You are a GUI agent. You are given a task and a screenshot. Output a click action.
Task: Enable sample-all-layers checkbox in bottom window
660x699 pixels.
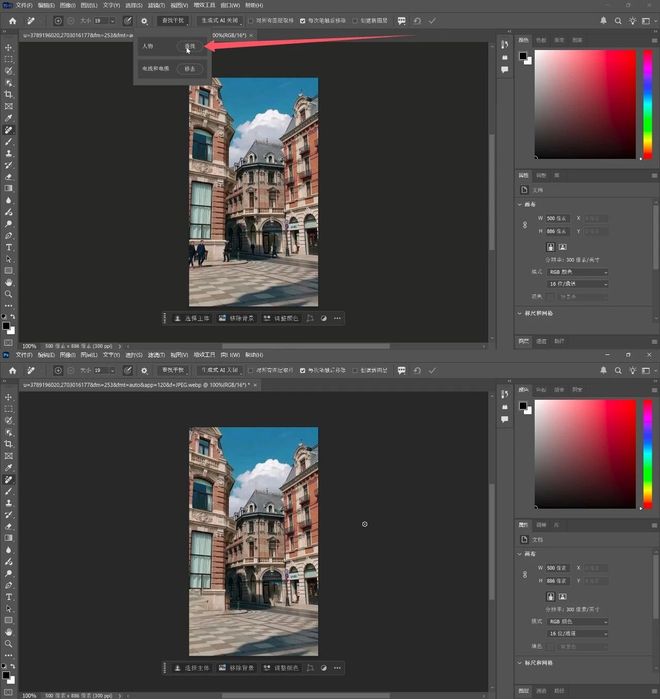click(x=250, y=370)
